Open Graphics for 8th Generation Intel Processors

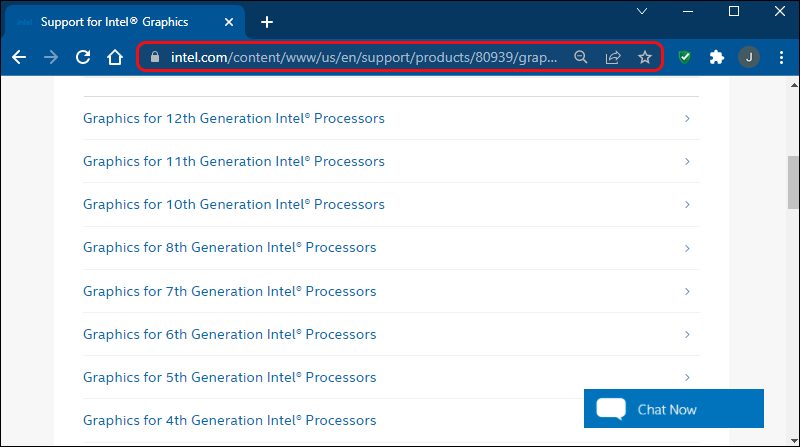pos(229,247)
